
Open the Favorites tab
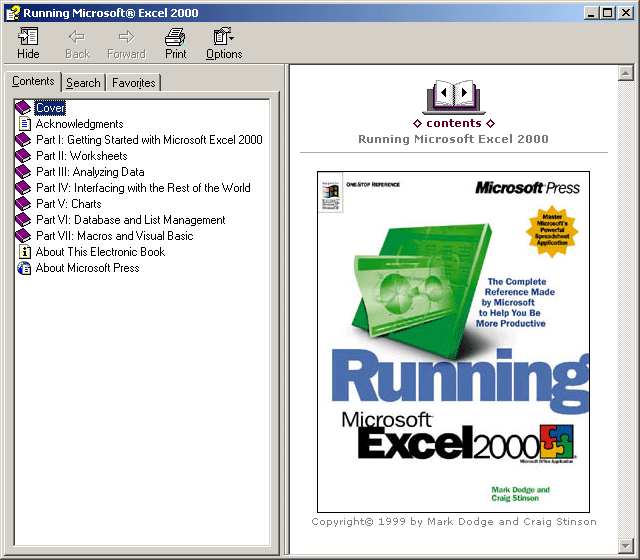click(133, 83)
